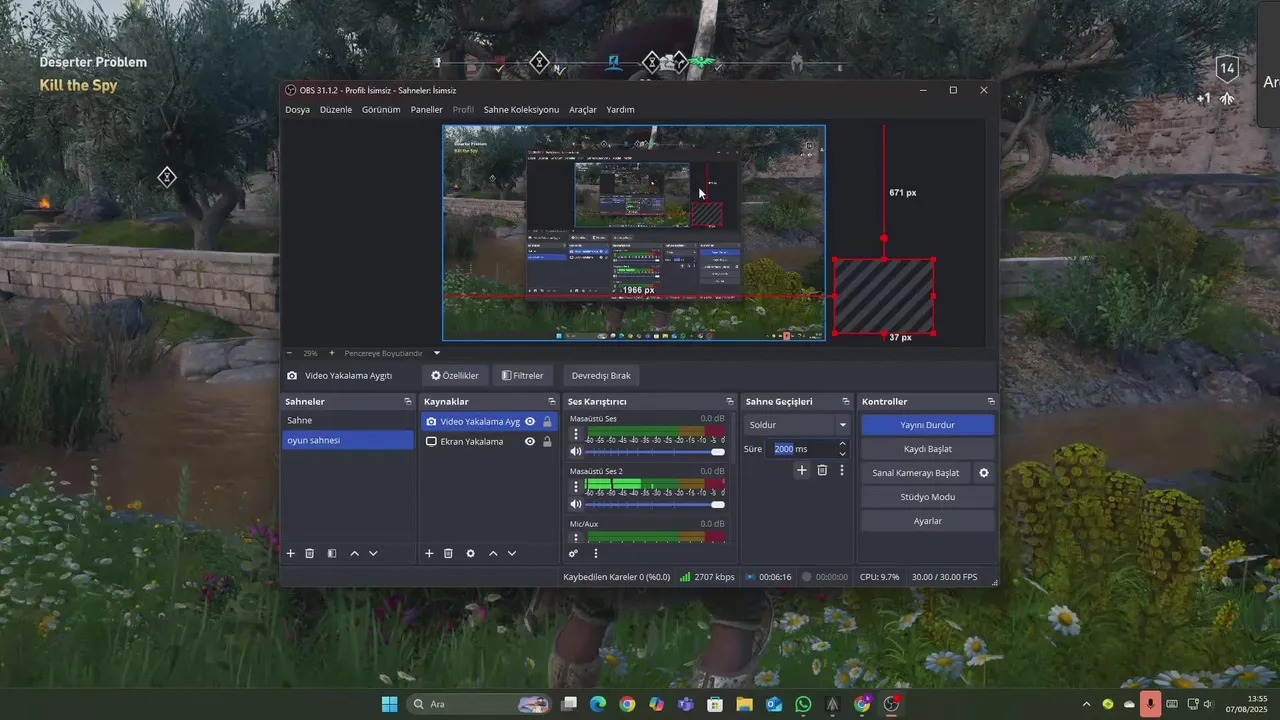Add a new source in Kaynaklar panel
The height and width of the screenshot is (720, 1280).
pos(429,553)
